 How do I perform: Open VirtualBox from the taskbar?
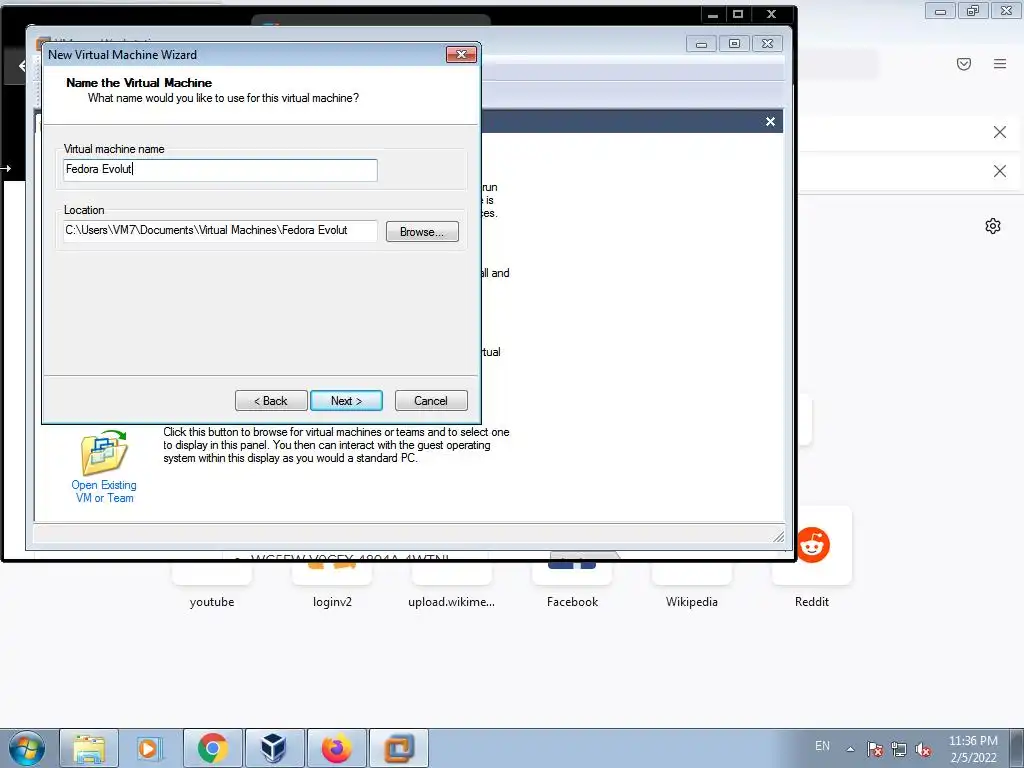(274, 748)
